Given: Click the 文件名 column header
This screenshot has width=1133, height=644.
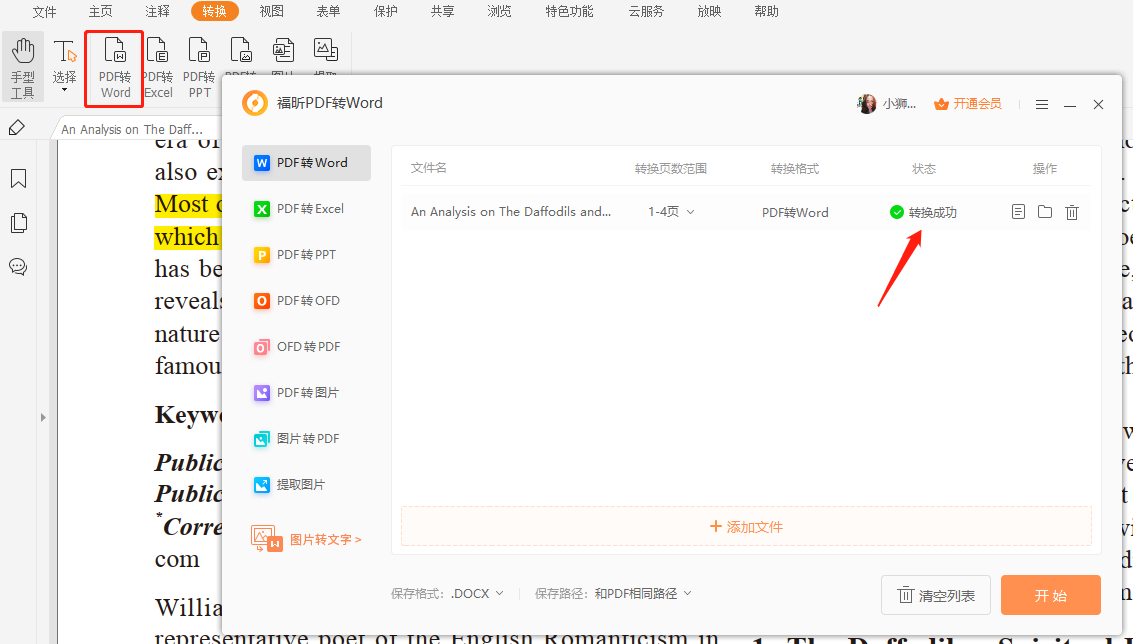Looking at the screenshot, I should point(428,168).
